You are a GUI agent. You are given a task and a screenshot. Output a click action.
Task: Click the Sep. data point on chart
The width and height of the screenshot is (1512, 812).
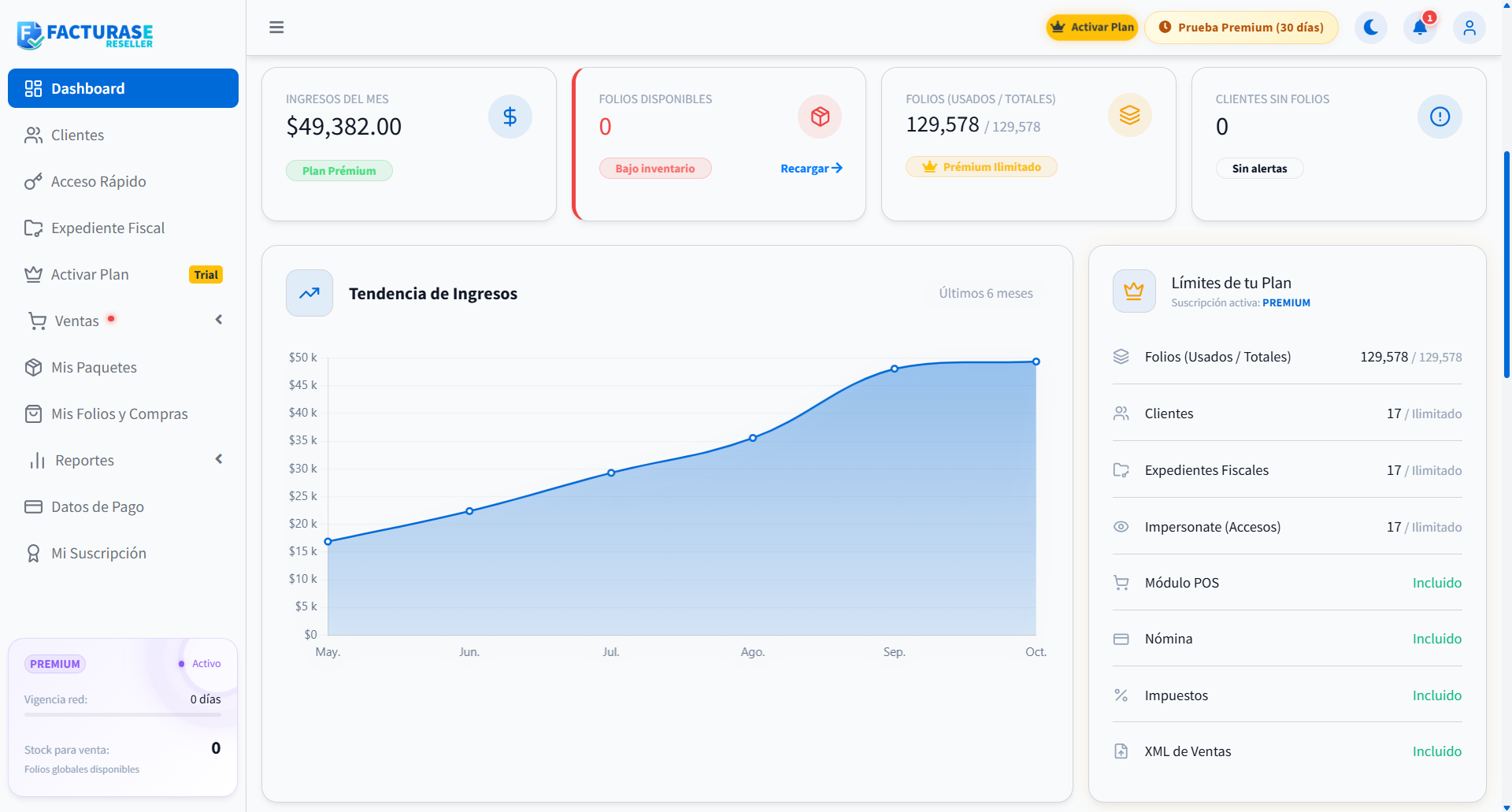pyautogui.click(x=895, y=369)
